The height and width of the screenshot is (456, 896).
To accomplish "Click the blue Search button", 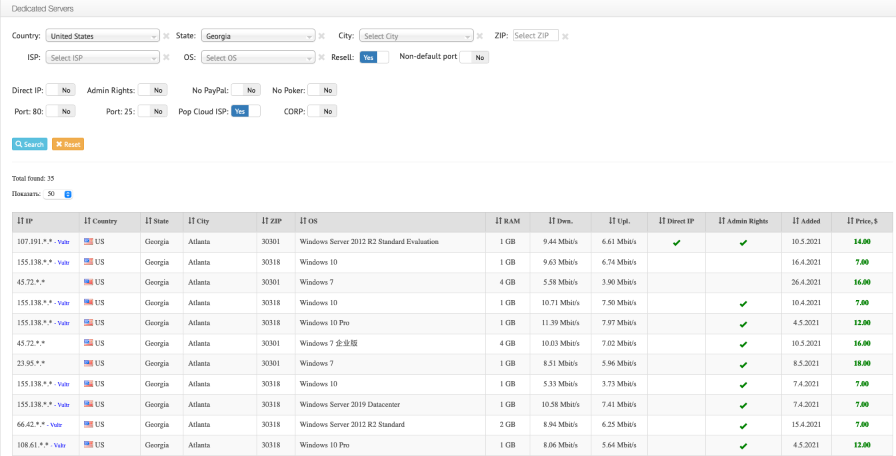I will click(29, 144).
